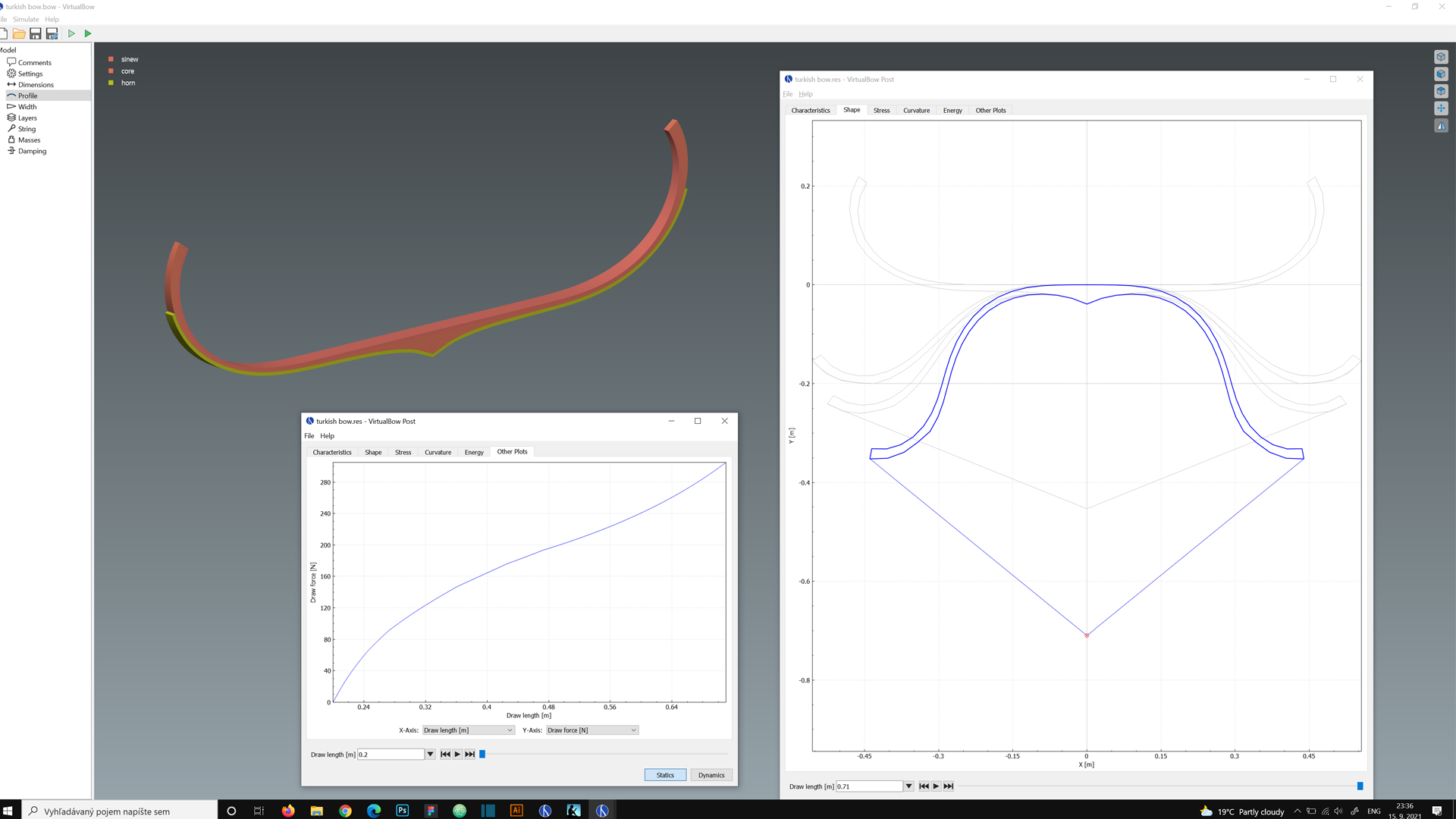
Task: Set the 3D view to the side-face cube view
Action: click(1441, 74)
